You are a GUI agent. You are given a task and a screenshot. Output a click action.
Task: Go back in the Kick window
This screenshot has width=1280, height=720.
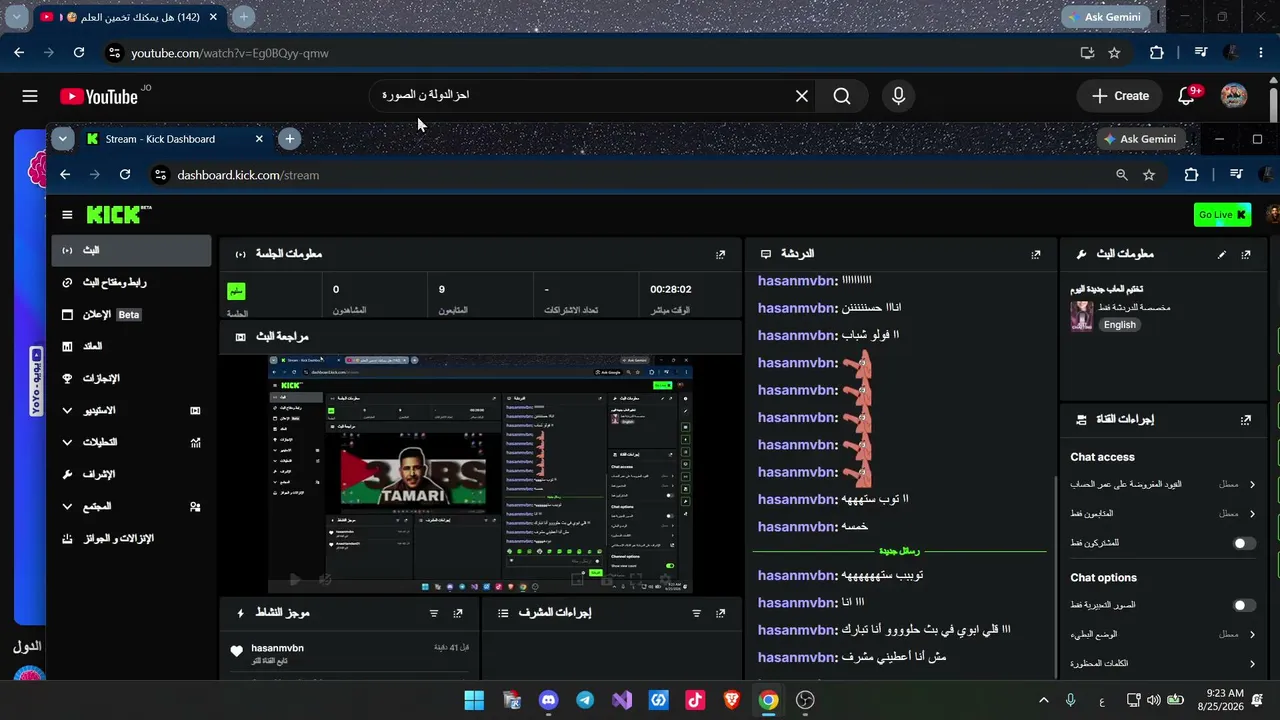click(65, 175)
